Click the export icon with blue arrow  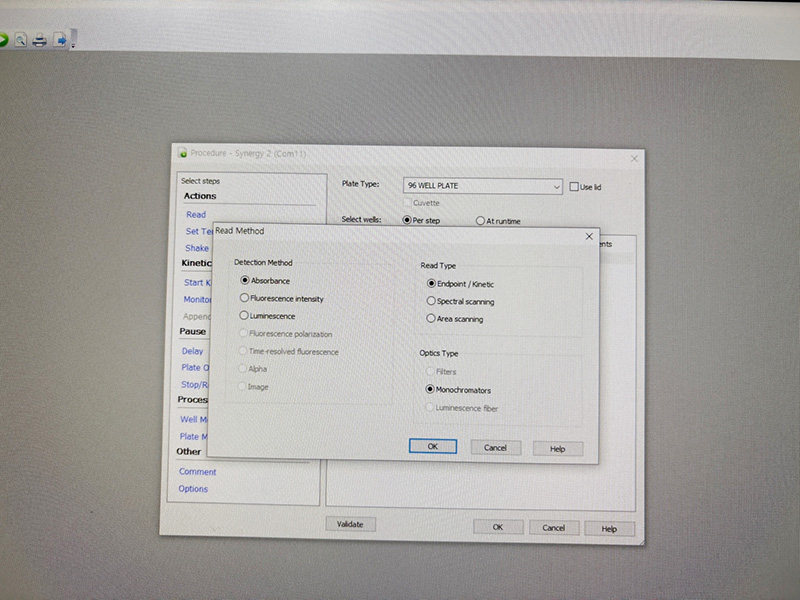59,41
